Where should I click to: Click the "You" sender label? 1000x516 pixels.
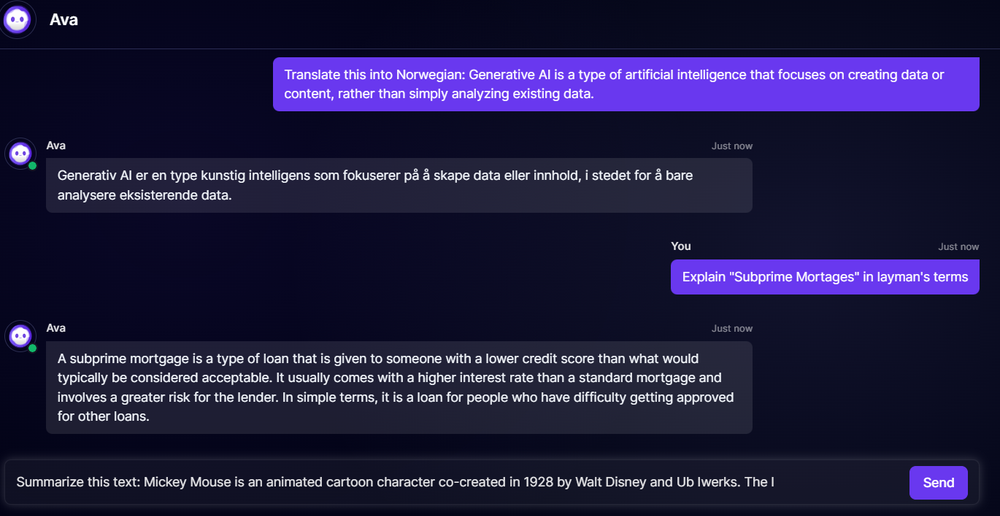pos(681,246)
